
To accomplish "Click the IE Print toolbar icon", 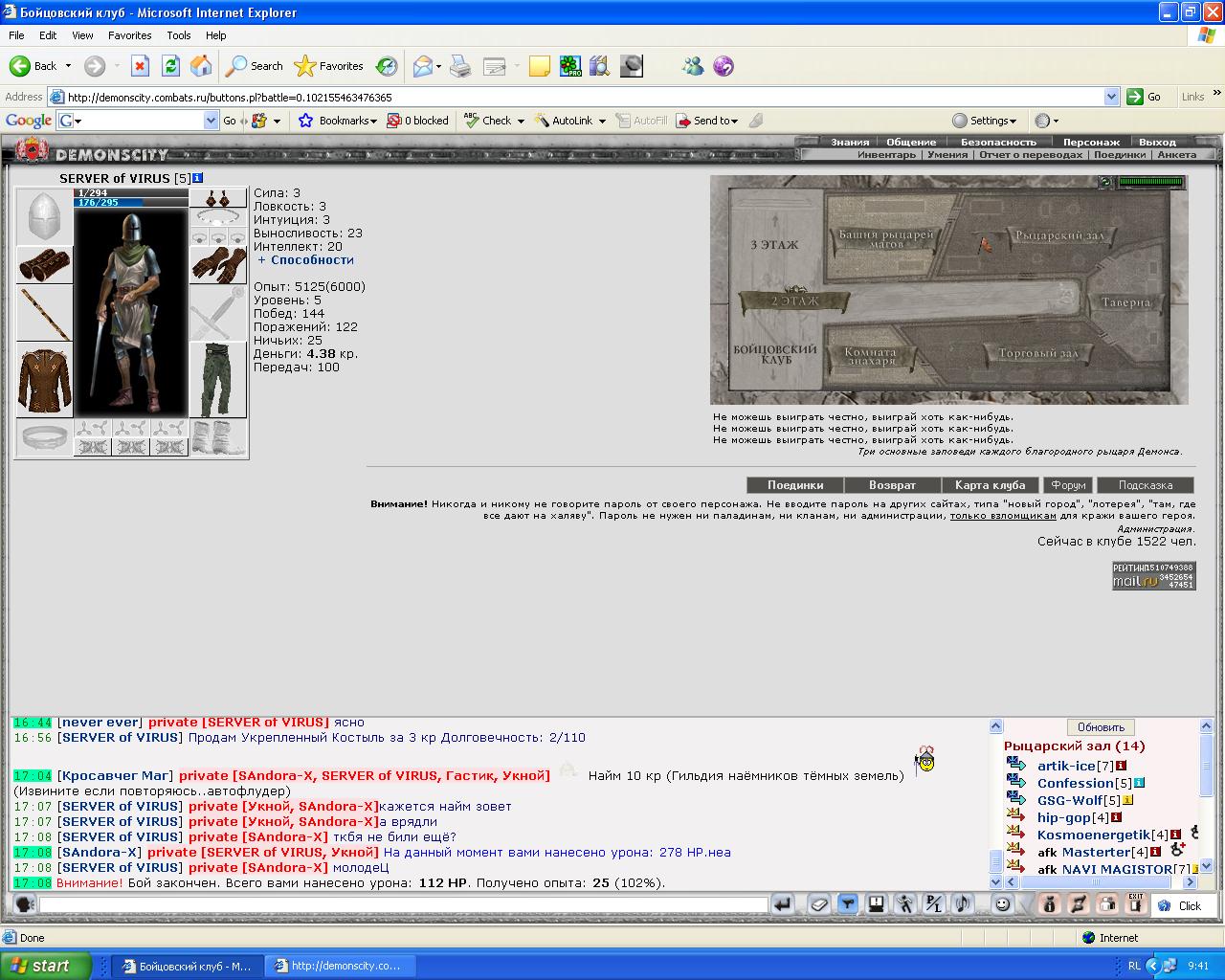I will click(x=460, y=66).
